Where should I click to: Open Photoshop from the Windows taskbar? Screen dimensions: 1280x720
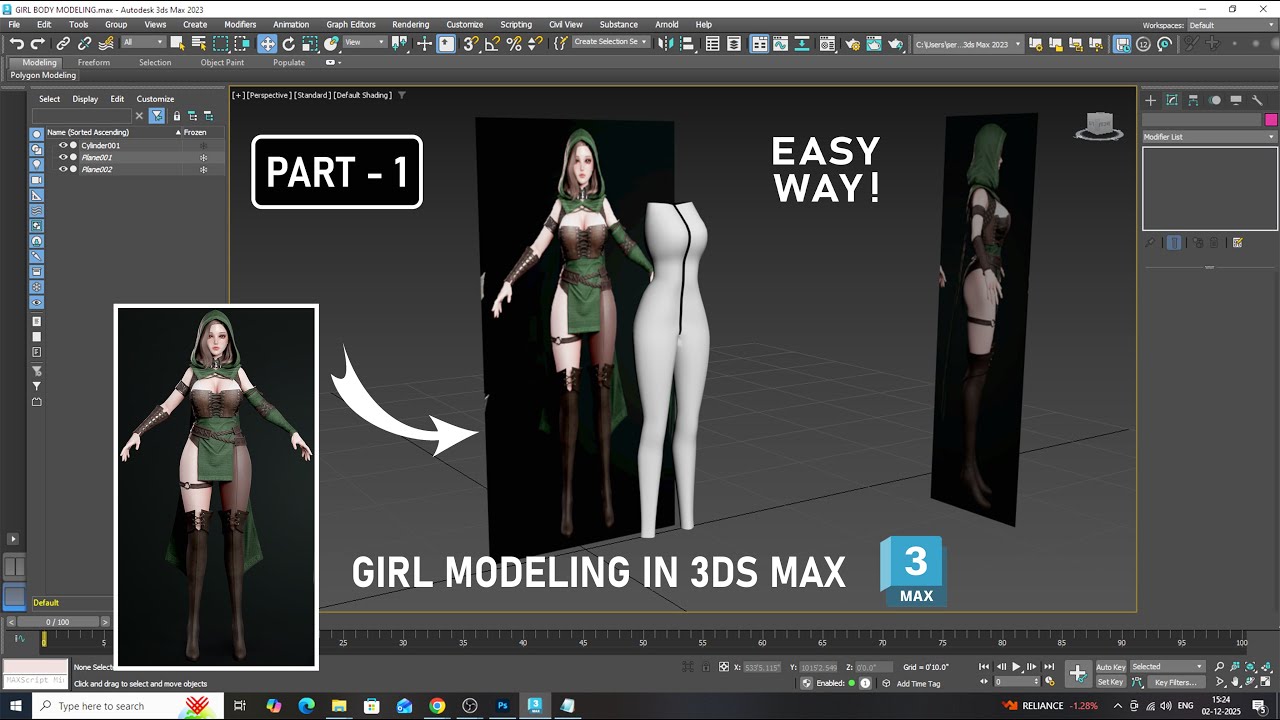coord(503,706)
